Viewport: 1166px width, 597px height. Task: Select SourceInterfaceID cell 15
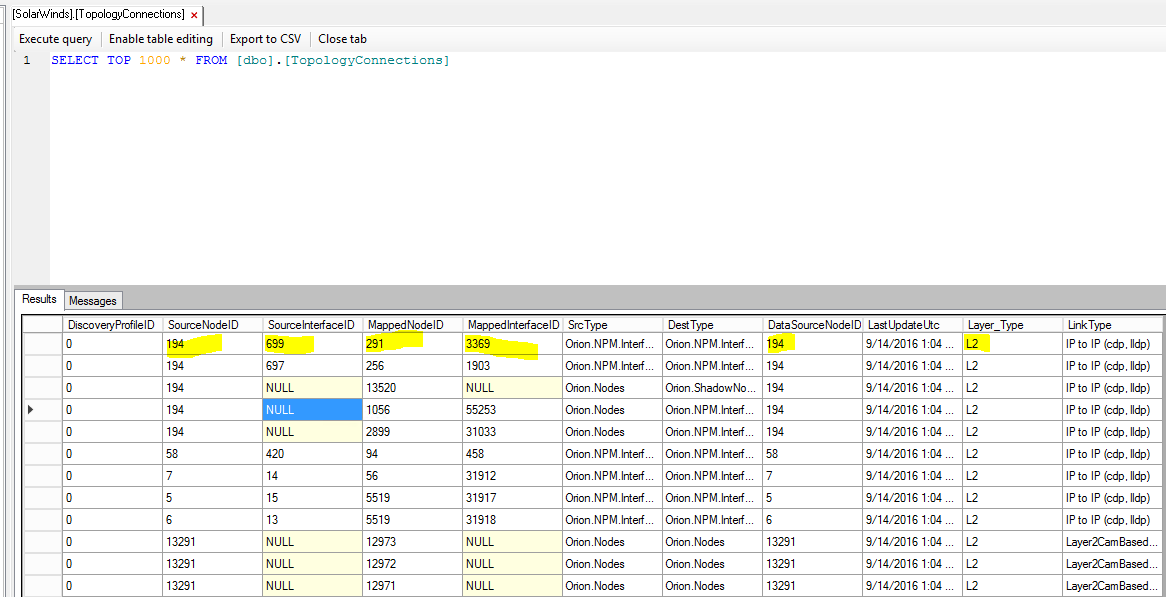[x=313, y=497]
